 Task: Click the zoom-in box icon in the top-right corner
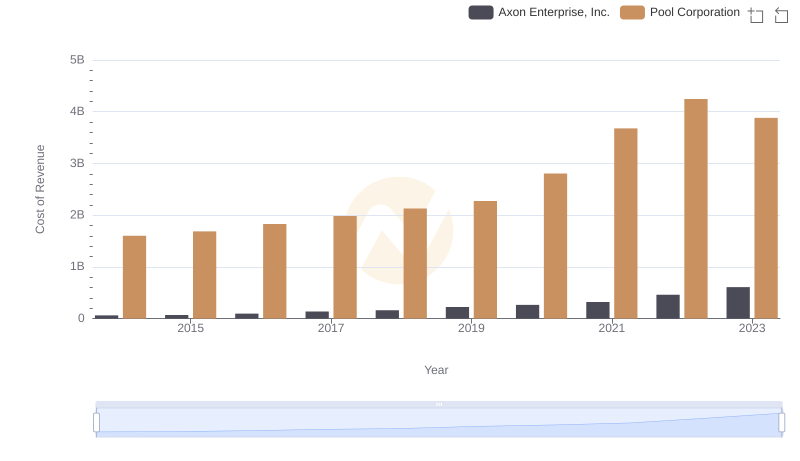click(756, 15)
